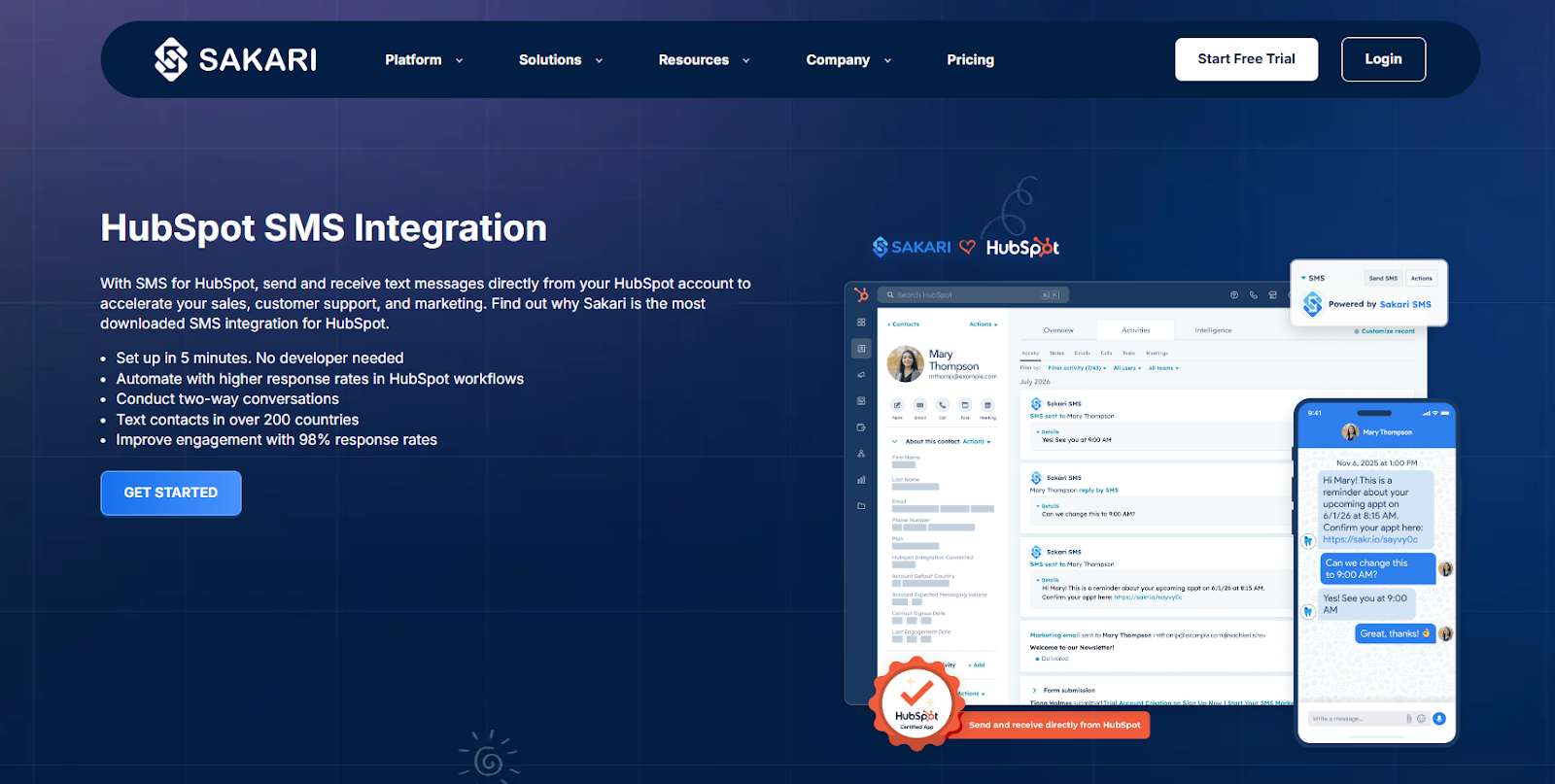Viewport: 1555px width, 784px height.
Task: Click the Actions button in SMS card
Action: [x=1421, y=278]
